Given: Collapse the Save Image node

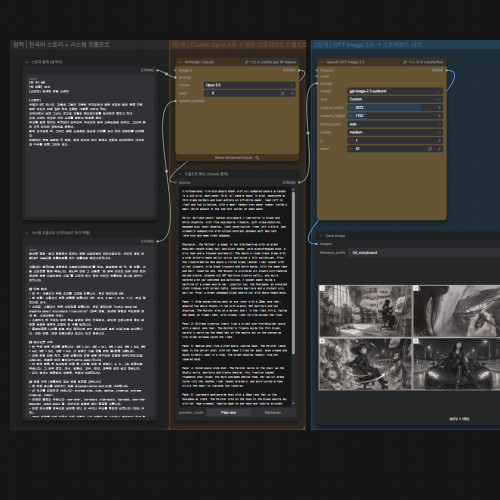Looking at the screenshot, I should click(x=321, y=236).
